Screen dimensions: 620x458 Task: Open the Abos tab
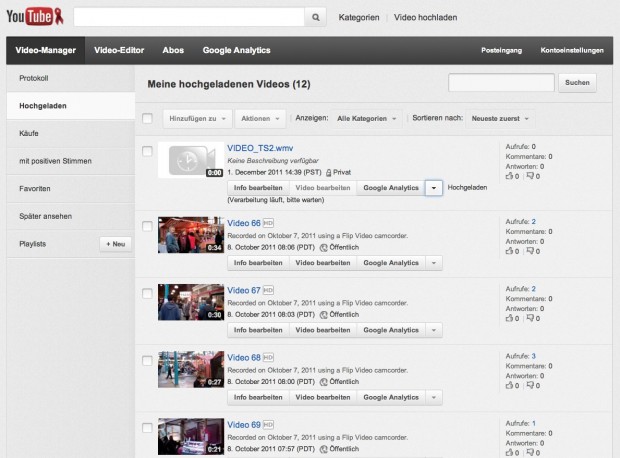(x=173, y=50)
